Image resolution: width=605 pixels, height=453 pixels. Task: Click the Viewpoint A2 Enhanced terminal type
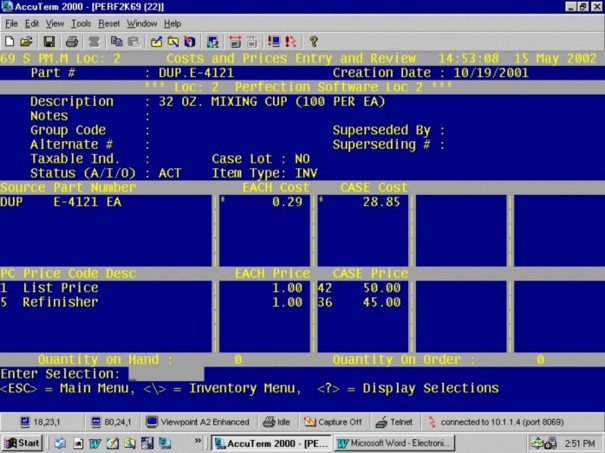(x=198, y=422)
